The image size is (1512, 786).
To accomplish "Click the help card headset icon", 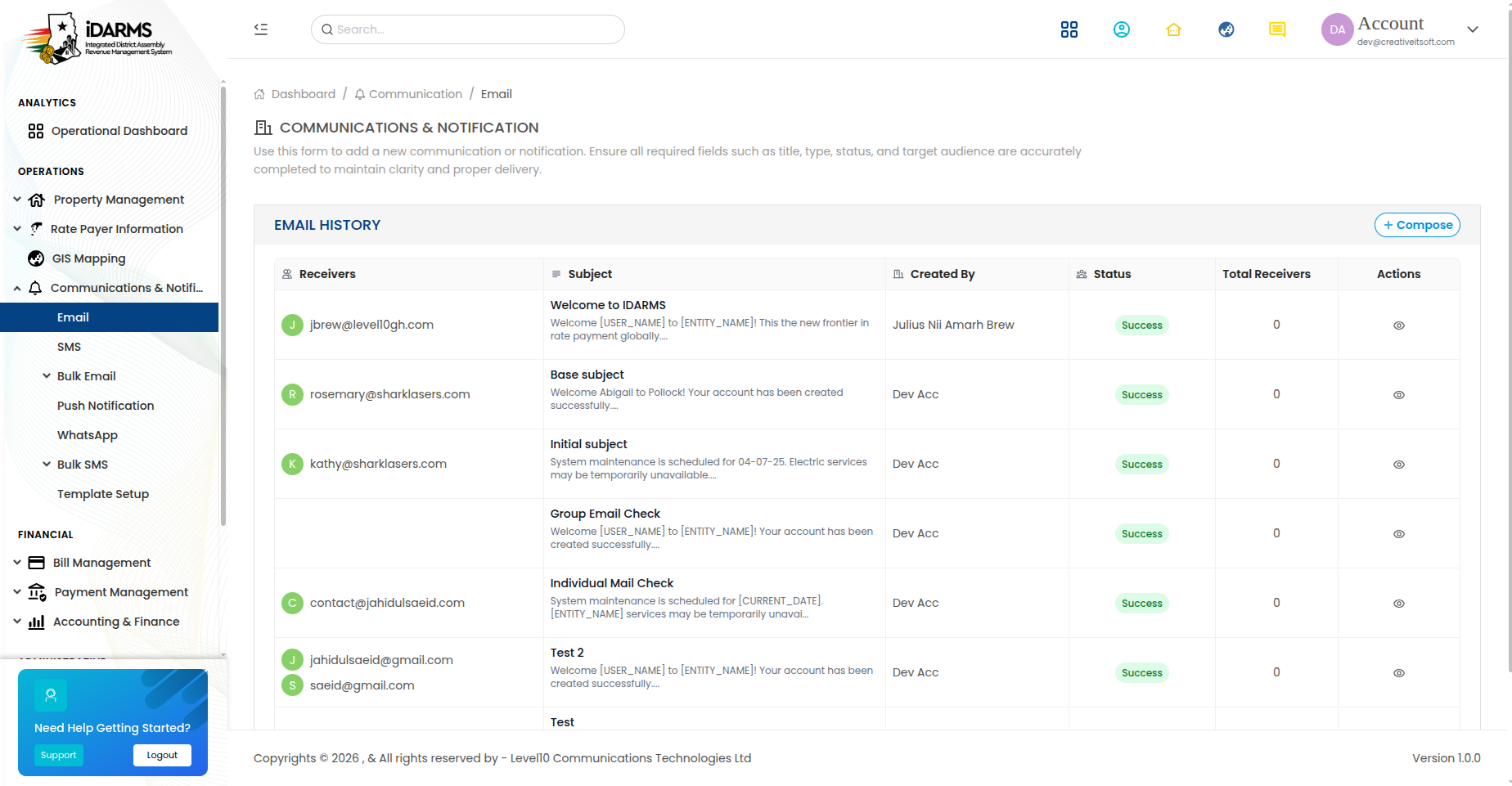I will (x=51, y=695).
